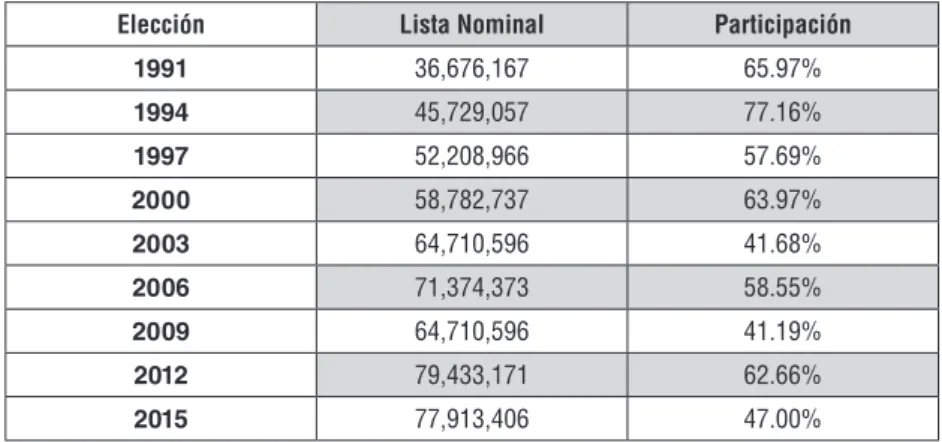Click the Lista Nominal column header

[472, 24]
